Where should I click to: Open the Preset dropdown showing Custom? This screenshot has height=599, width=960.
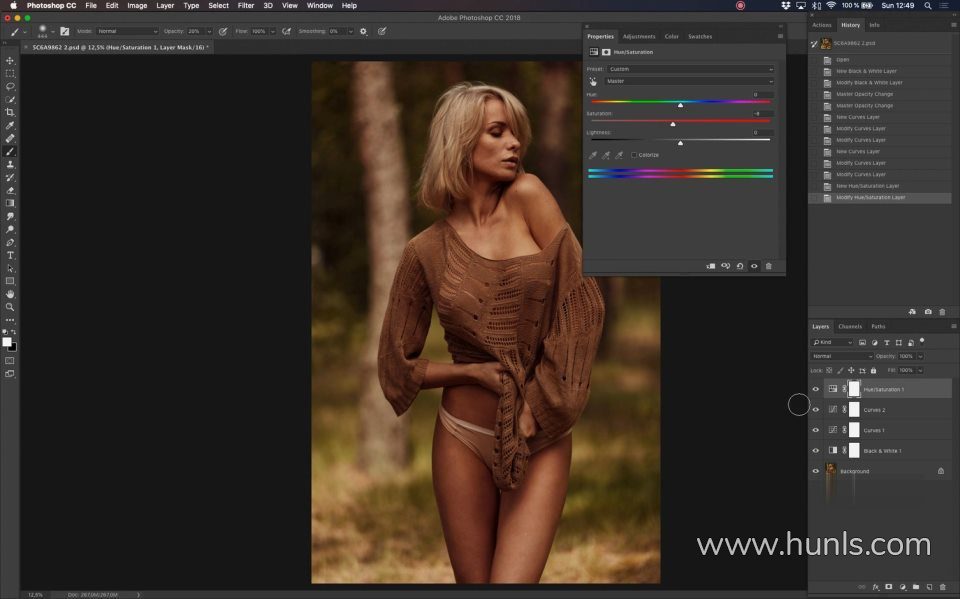coord(690,69)
